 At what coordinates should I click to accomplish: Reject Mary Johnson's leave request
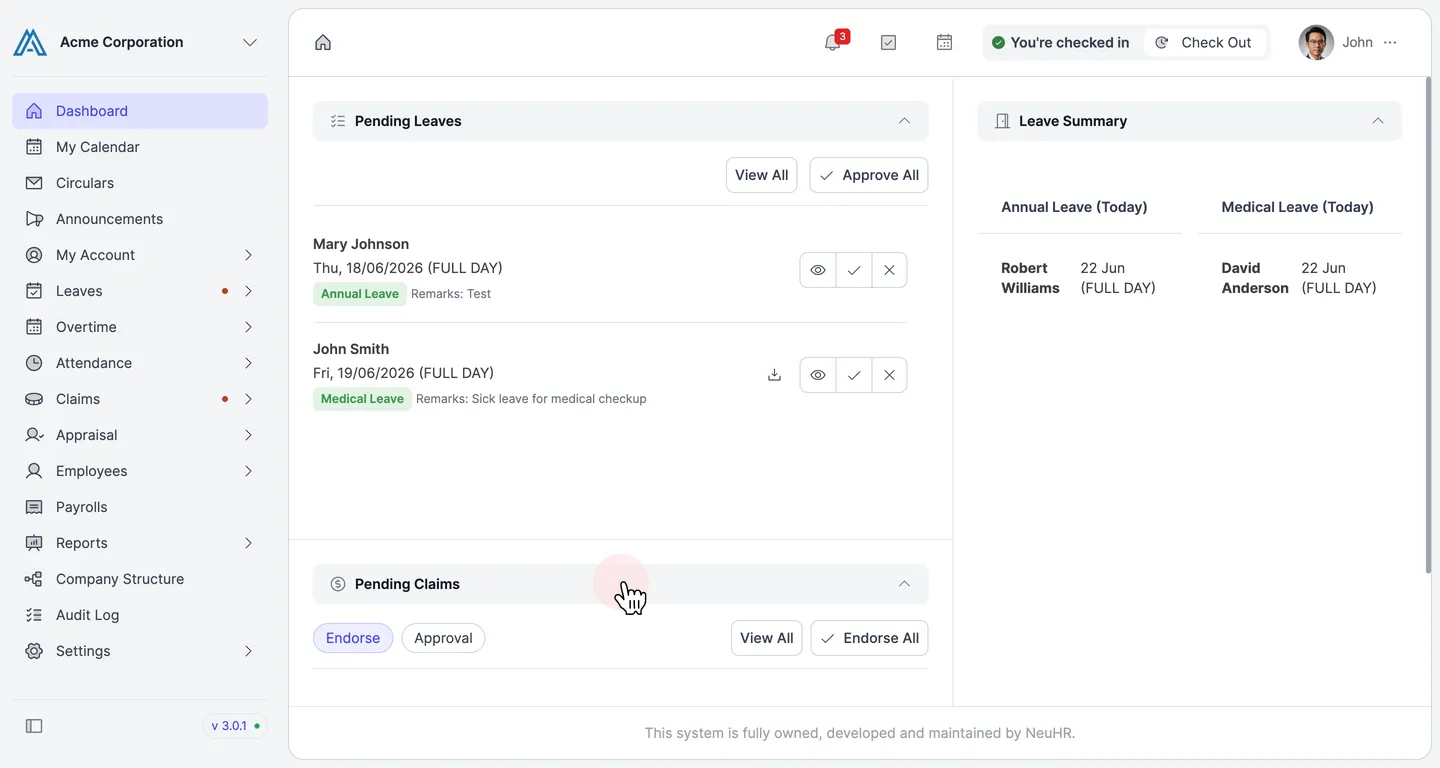pos(889,270)
